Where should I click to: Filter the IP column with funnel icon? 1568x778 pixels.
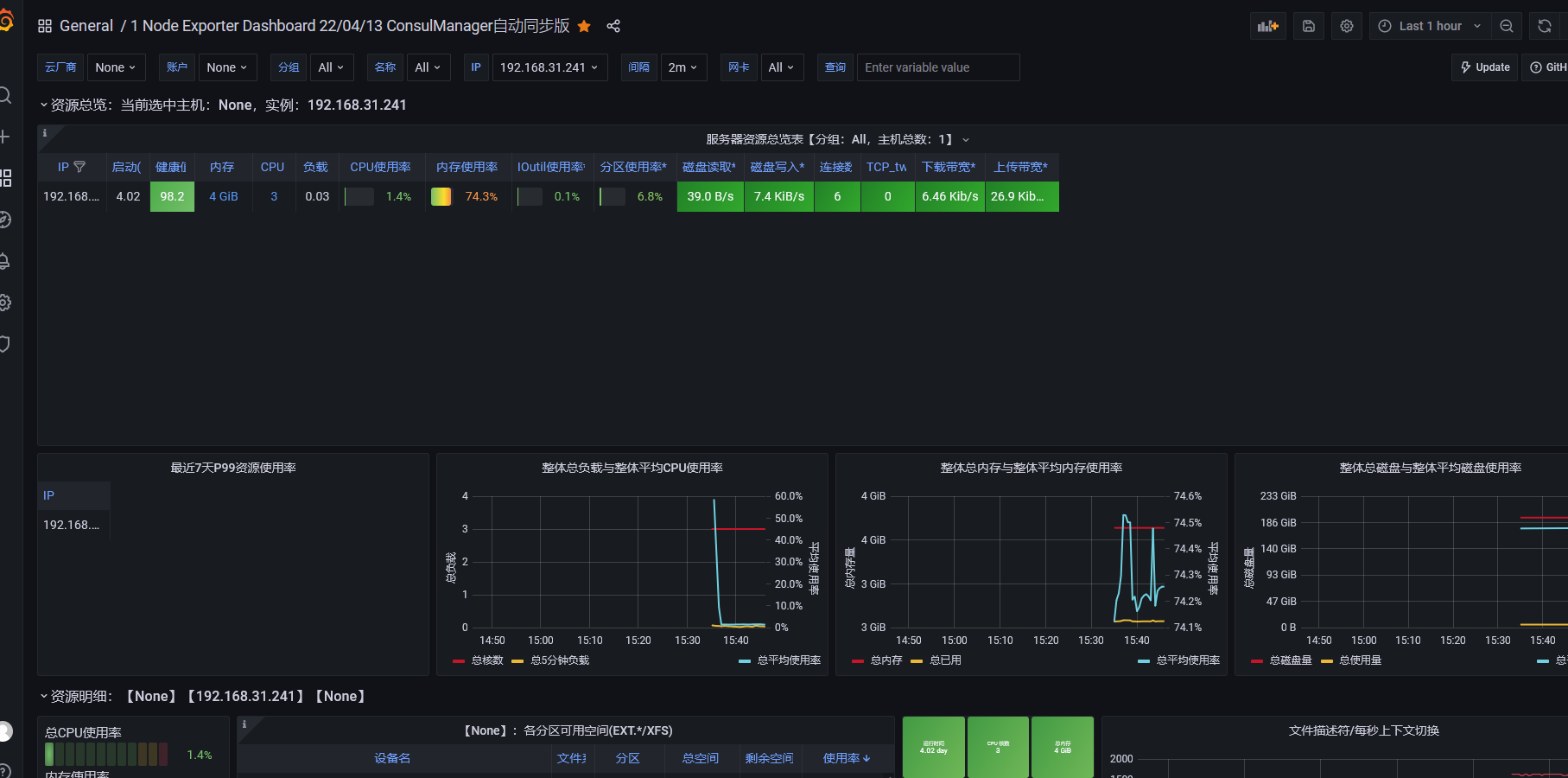(x=79, y=167)
